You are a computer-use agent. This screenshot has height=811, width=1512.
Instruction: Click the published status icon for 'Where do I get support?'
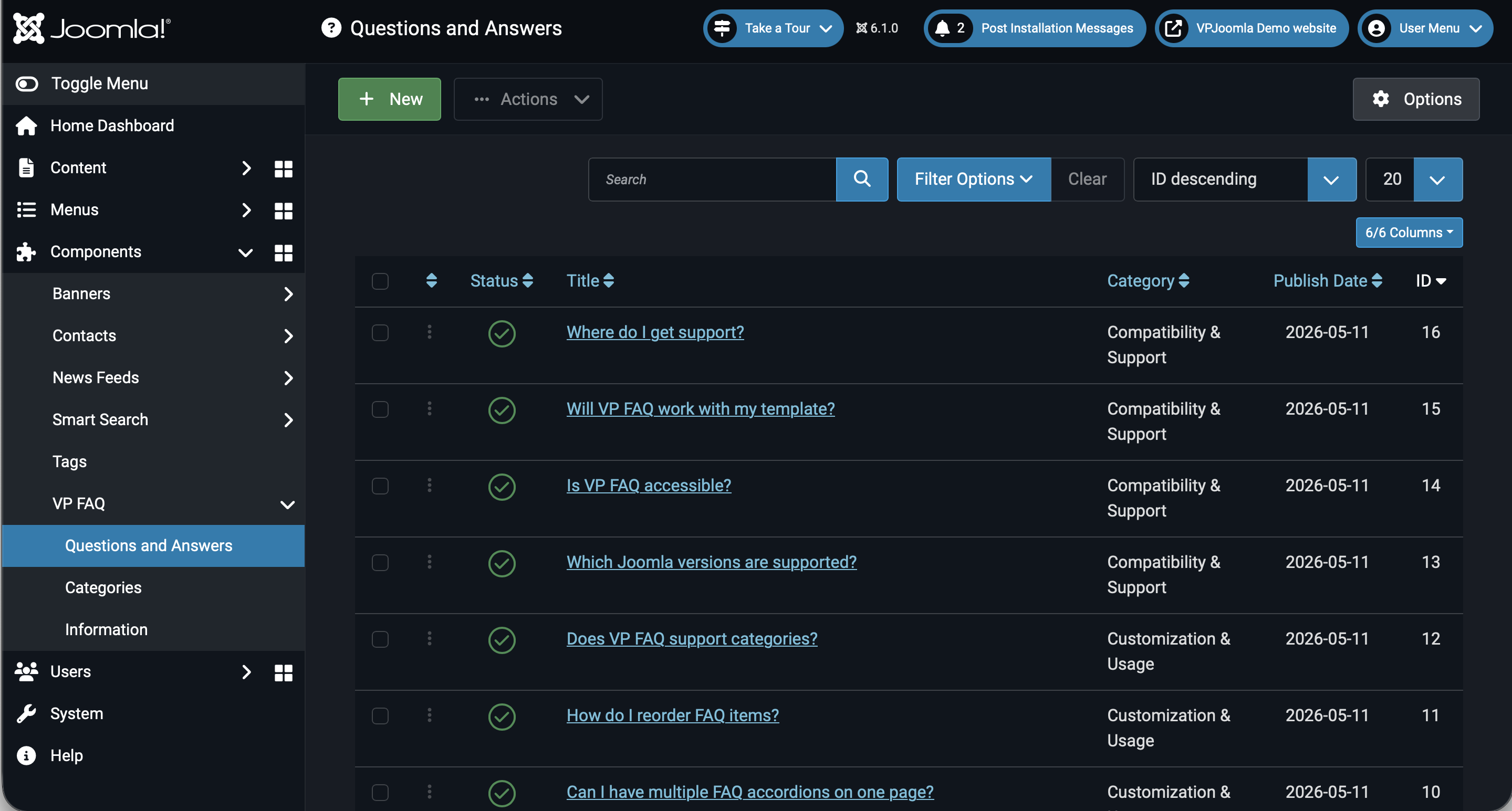tap(502, 333)
